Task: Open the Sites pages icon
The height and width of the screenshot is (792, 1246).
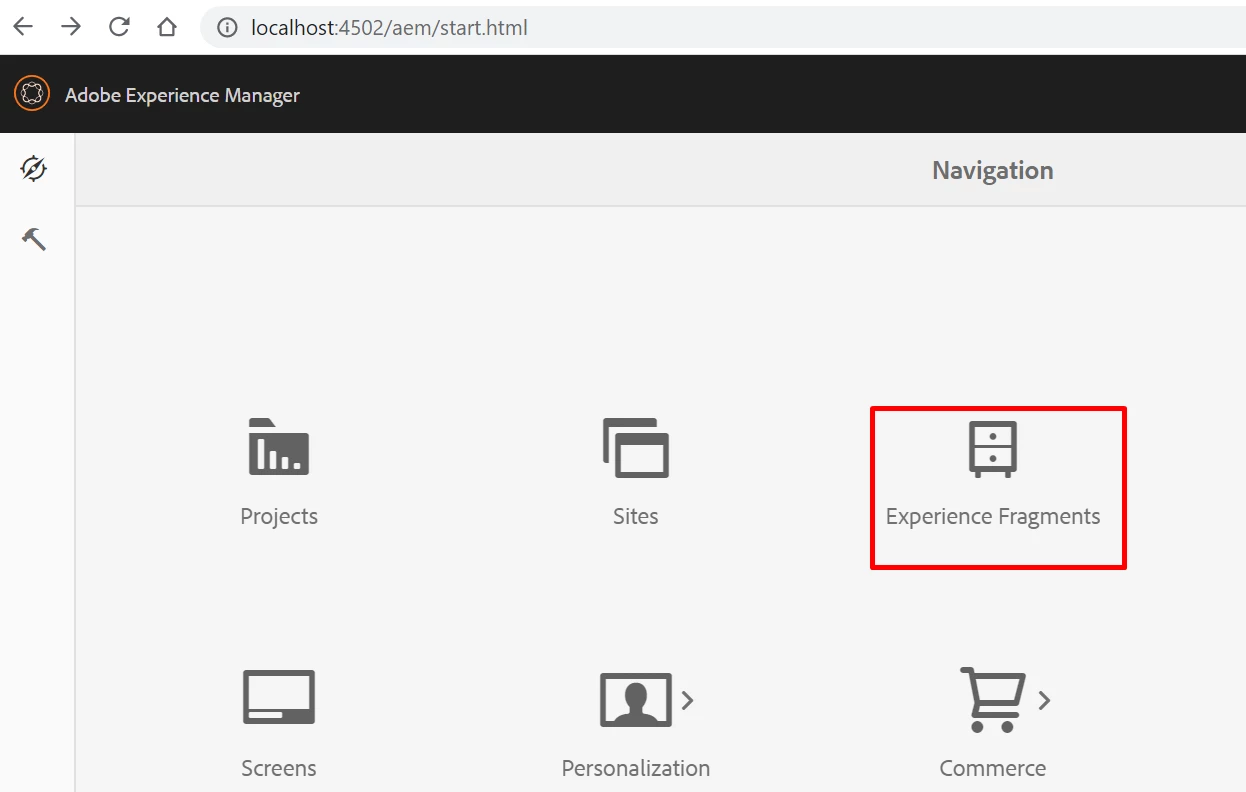Action: coord(636,447)
